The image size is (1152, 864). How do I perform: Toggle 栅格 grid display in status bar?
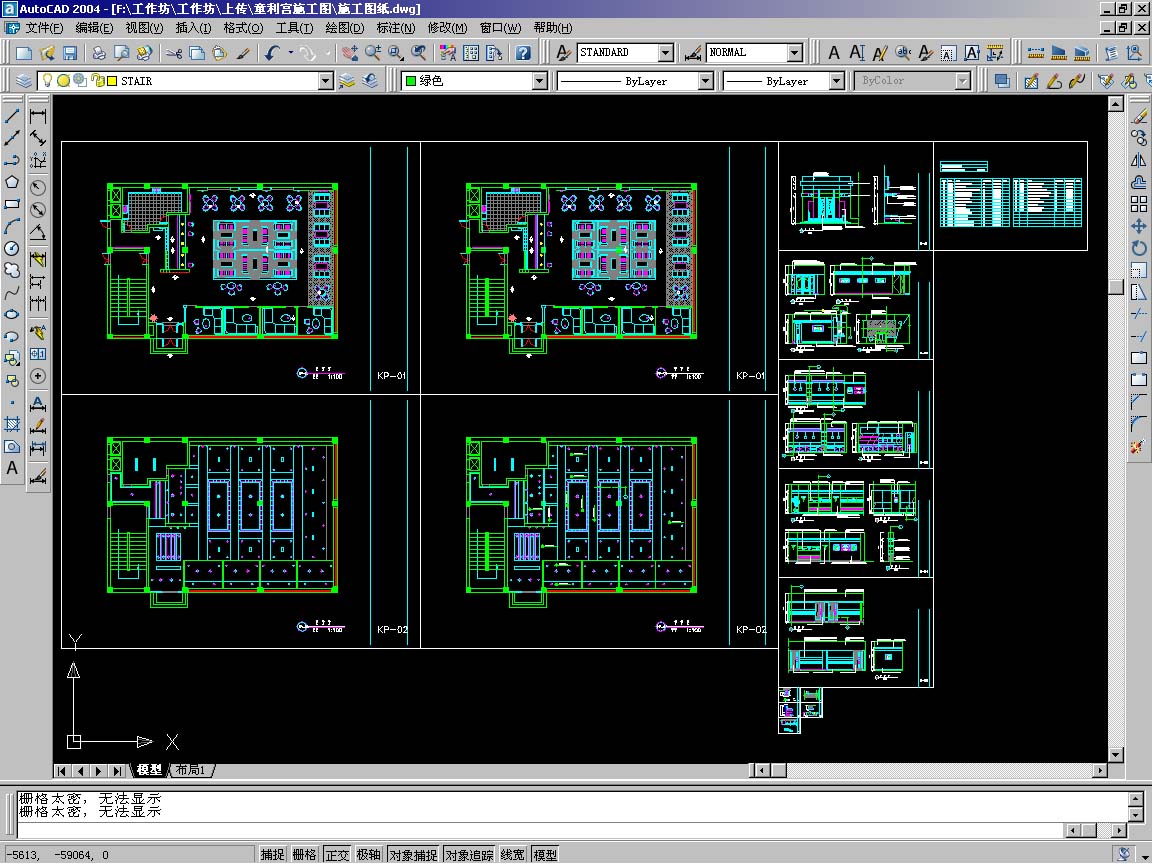[304, 855]
